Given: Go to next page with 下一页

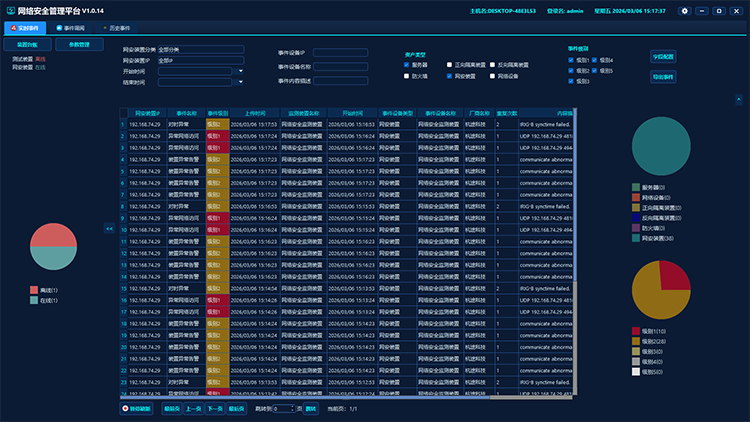Looking at the screenshot, I should 214,409.
